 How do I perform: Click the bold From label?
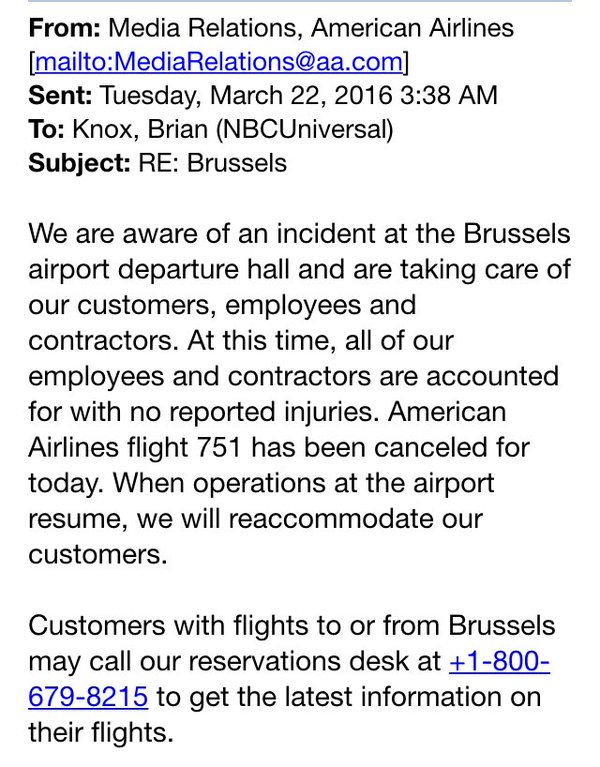pos(63,28)
